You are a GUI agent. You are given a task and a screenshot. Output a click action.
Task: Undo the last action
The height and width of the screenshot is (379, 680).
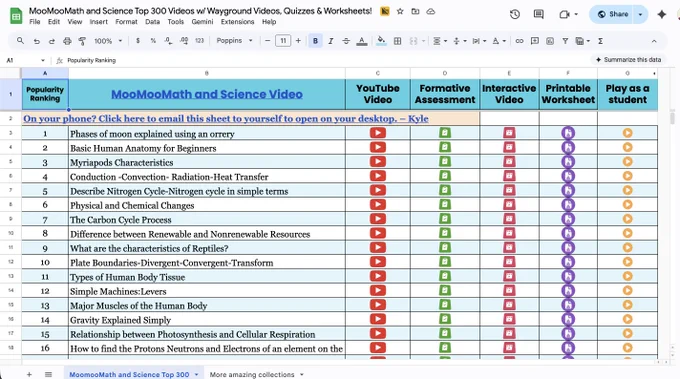[36, 41]
